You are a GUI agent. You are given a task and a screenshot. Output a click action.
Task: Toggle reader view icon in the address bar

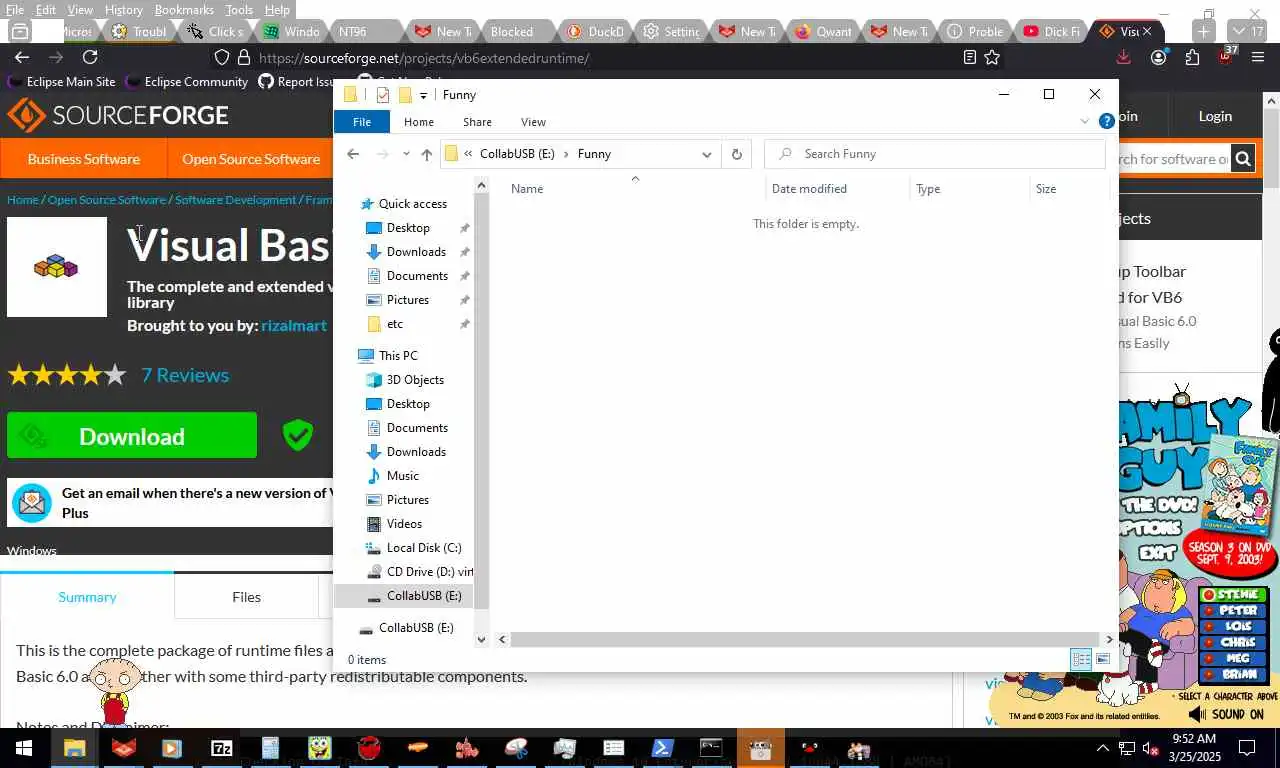tap(969, 58)
